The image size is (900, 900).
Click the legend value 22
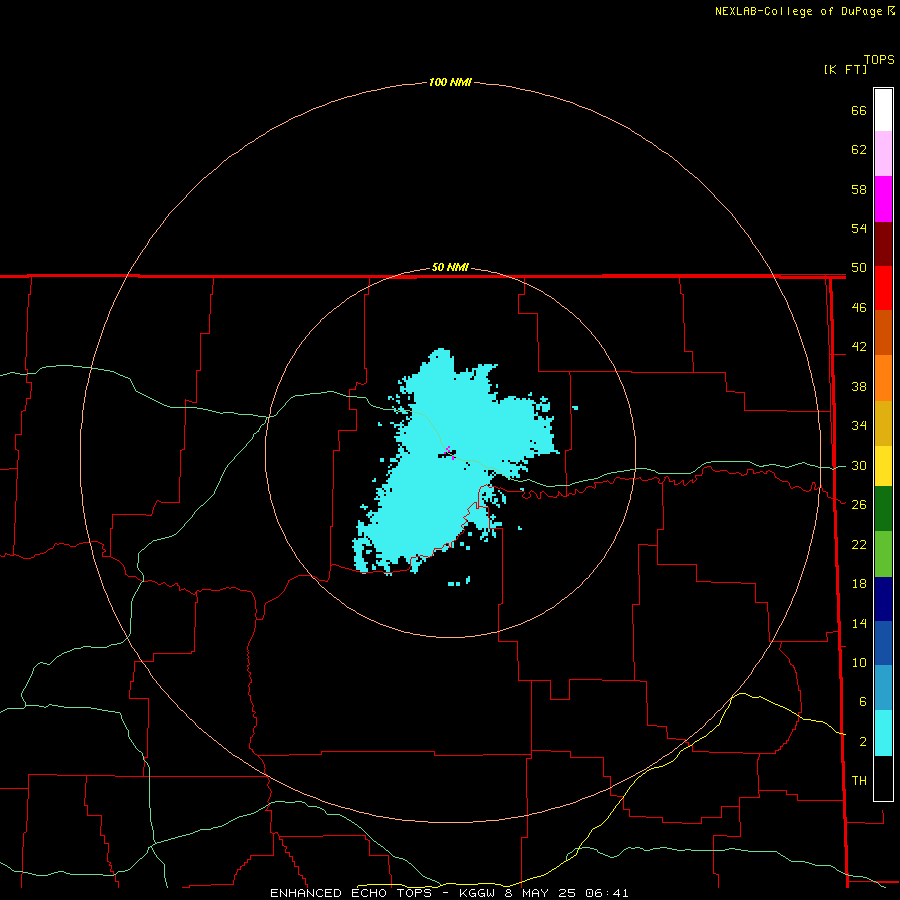(859, 544)
